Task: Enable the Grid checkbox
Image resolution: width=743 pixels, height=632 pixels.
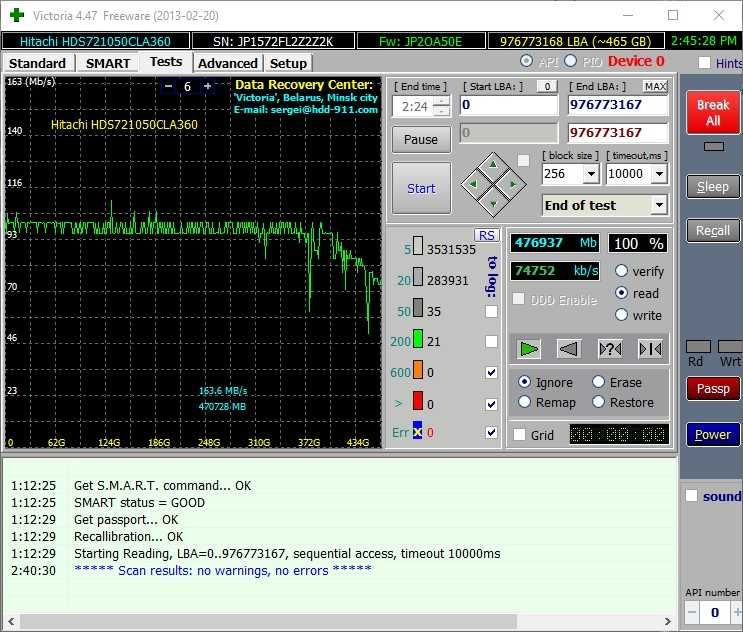Action: click(520, 435)
